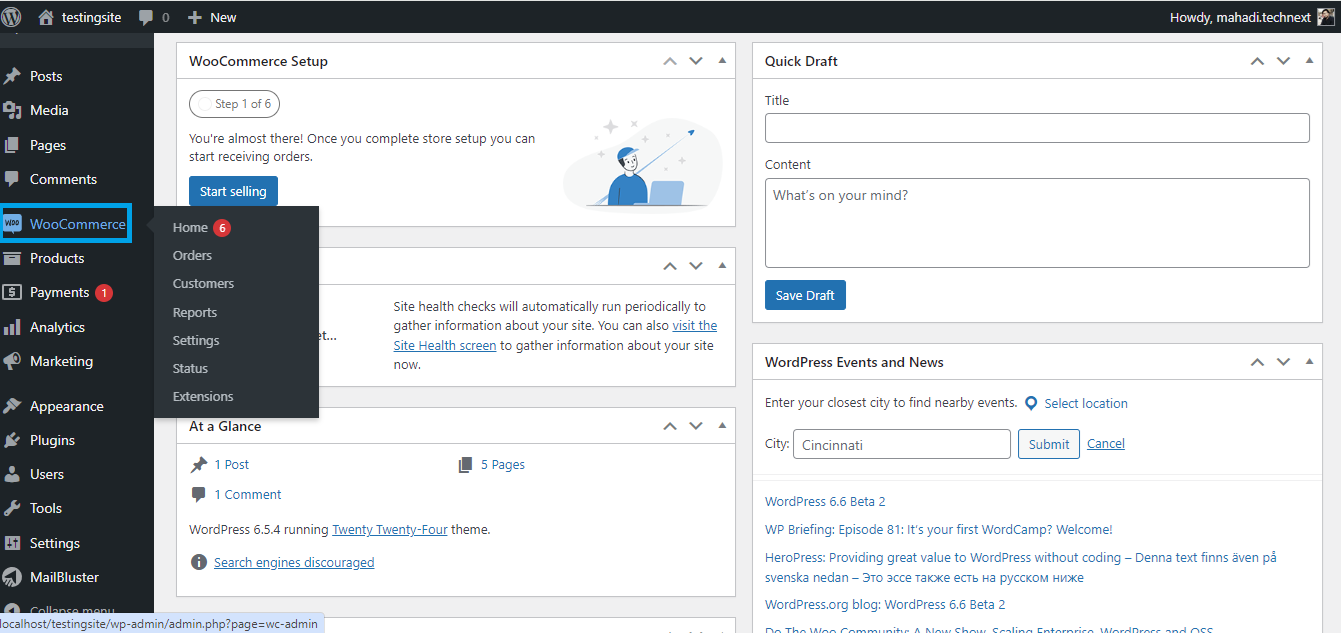Collapse the Quick Draft panel
The image size is (1341, 633).
click(x=1309, y=61)
